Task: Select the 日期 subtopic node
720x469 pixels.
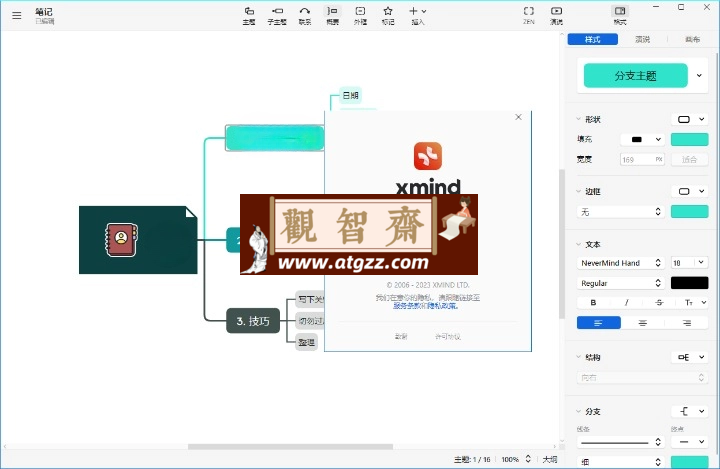Action: point(350,95)
